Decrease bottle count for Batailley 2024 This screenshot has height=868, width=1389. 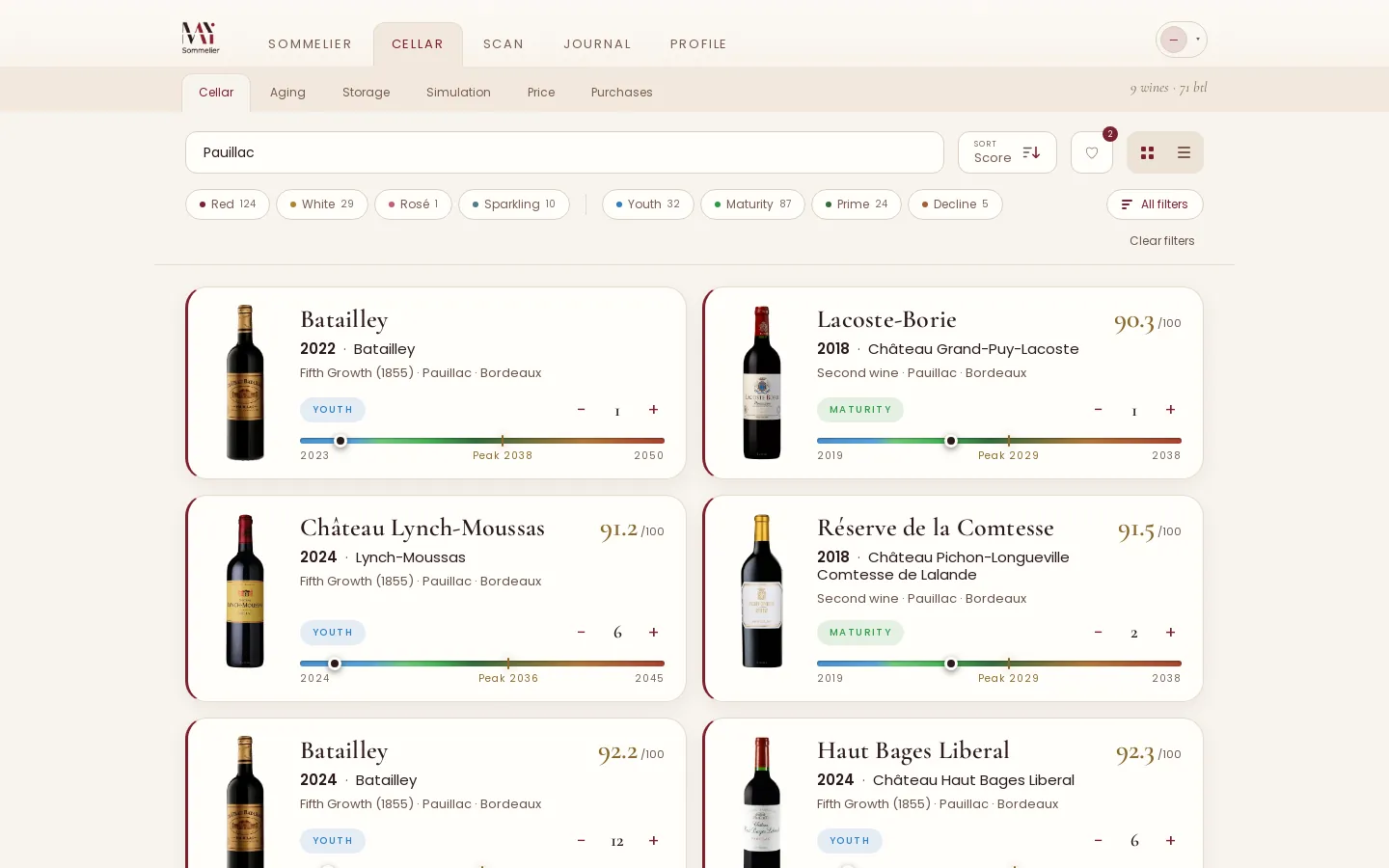582,841
